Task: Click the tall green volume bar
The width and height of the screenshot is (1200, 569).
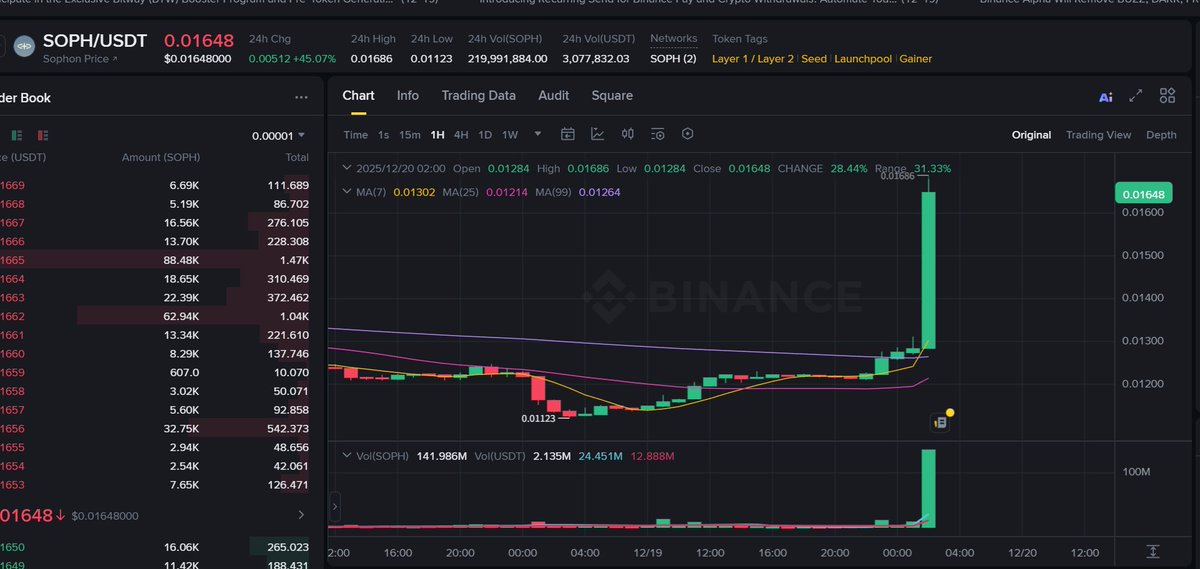Action: pyautogui.click(x=928, y=488)
